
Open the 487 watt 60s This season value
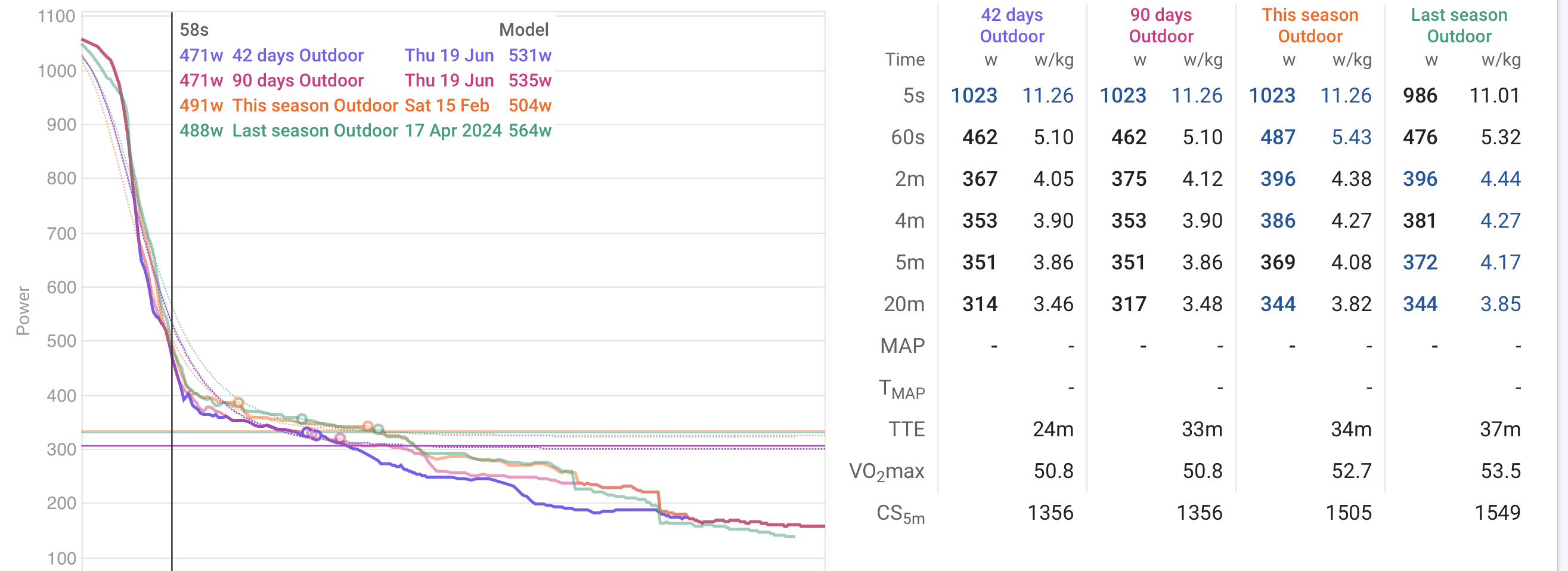1278,138
